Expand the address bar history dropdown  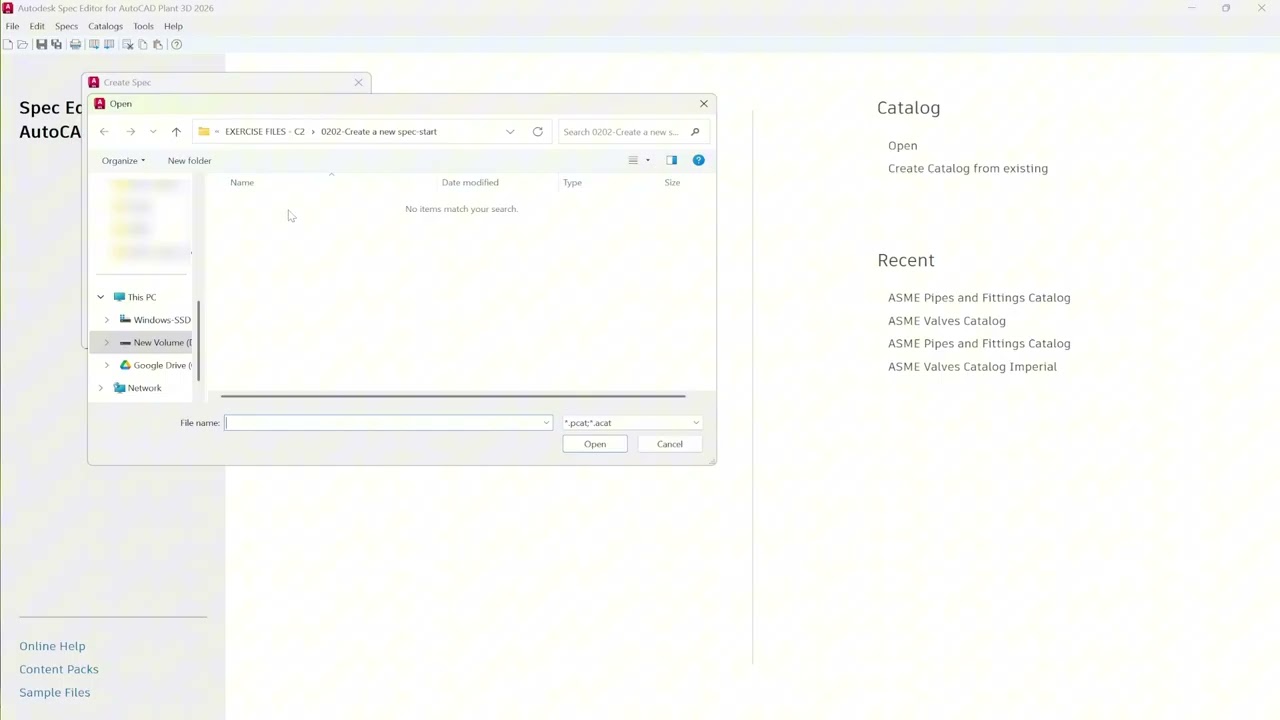[x=510, y=132]
